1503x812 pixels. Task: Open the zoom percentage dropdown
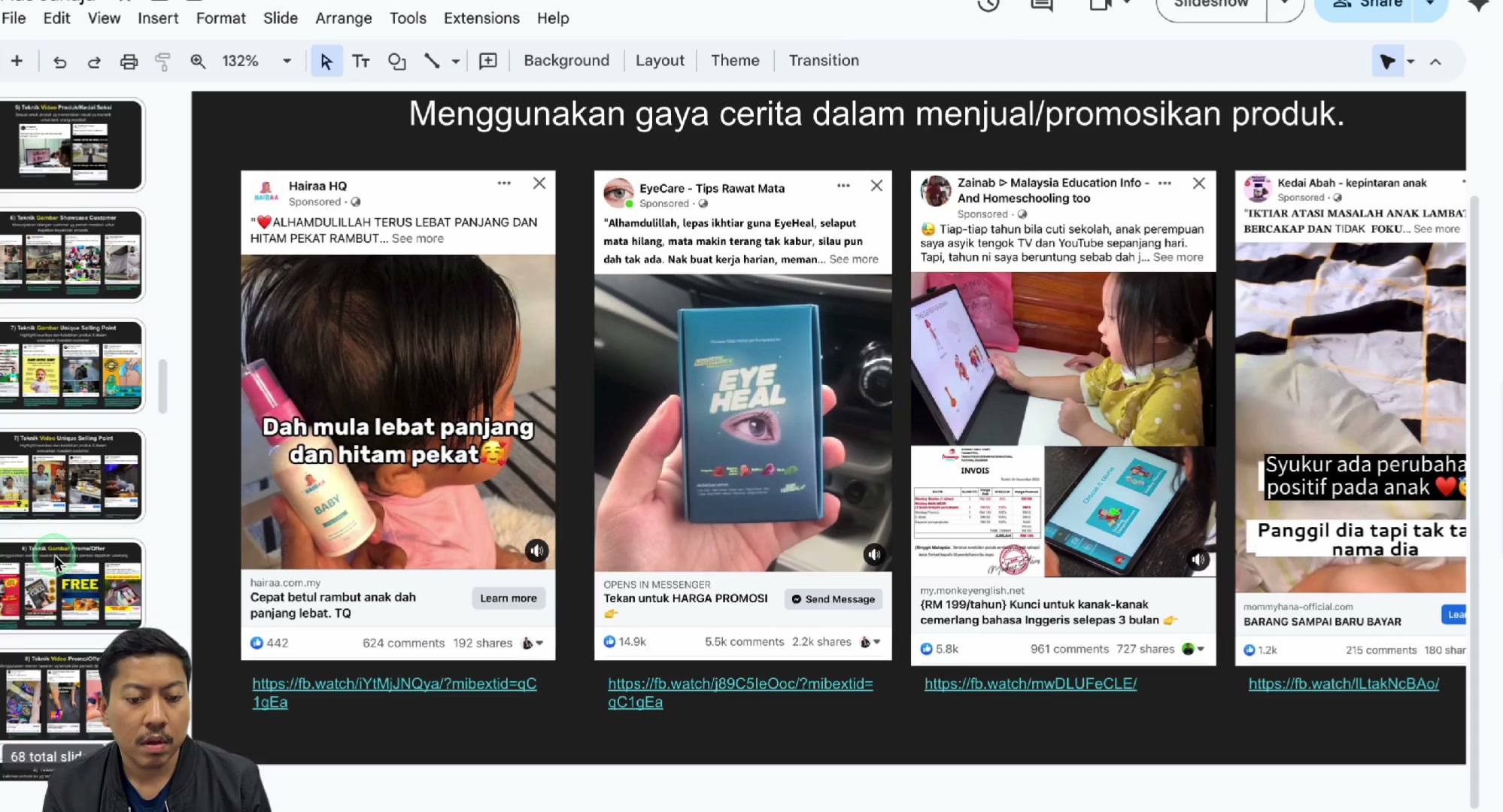click(287, 61)
